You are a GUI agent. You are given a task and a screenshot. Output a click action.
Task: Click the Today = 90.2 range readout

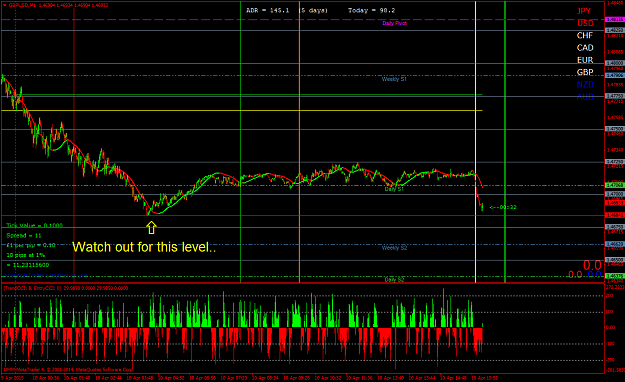(x=371, y=10)
